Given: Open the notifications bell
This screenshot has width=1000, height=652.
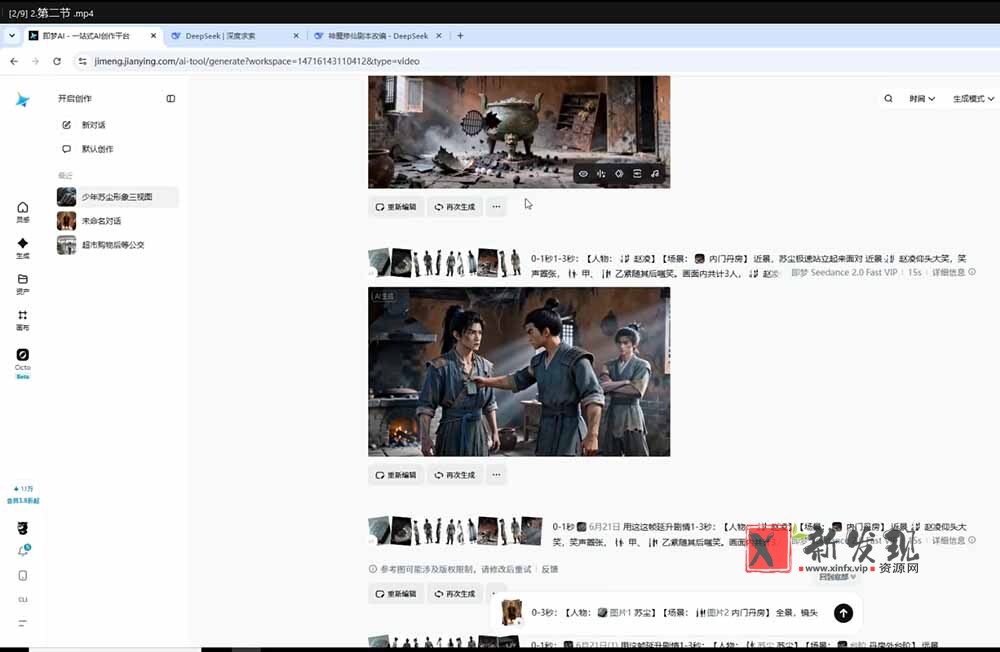Looking at the screenshot, I should point(23,551).
